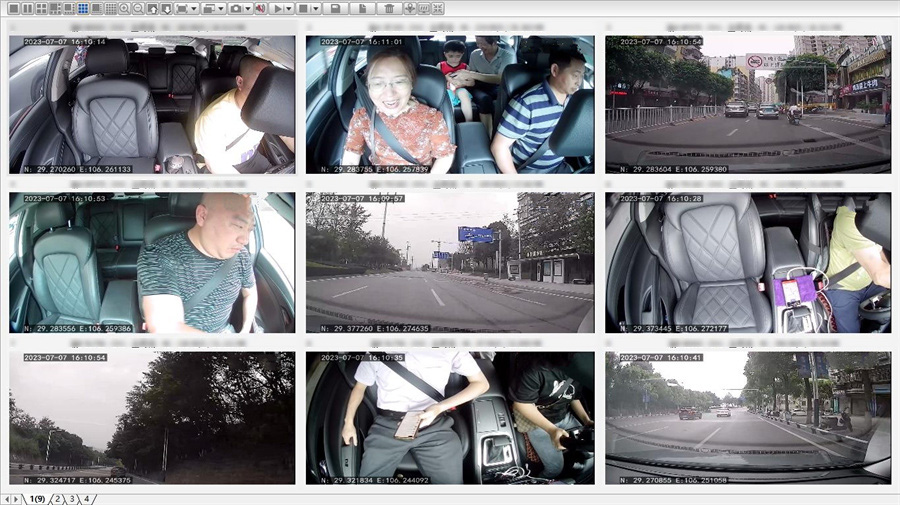Toggle full screen with the corner-arrows icon
This screenshot has width=900, height=505.
(438, 8)
